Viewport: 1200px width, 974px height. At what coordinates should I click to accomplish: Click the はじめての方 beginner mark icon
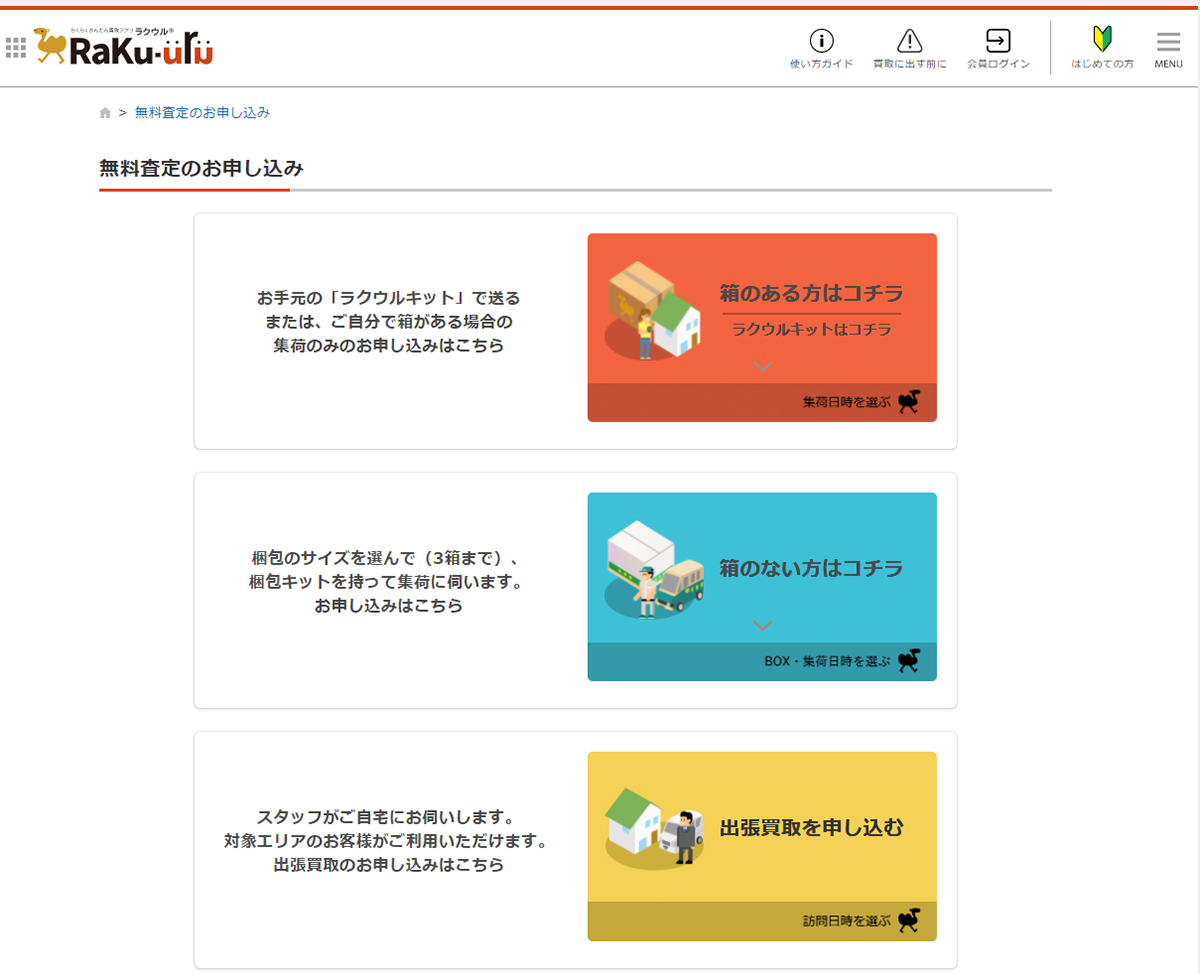click(1102, 40)
